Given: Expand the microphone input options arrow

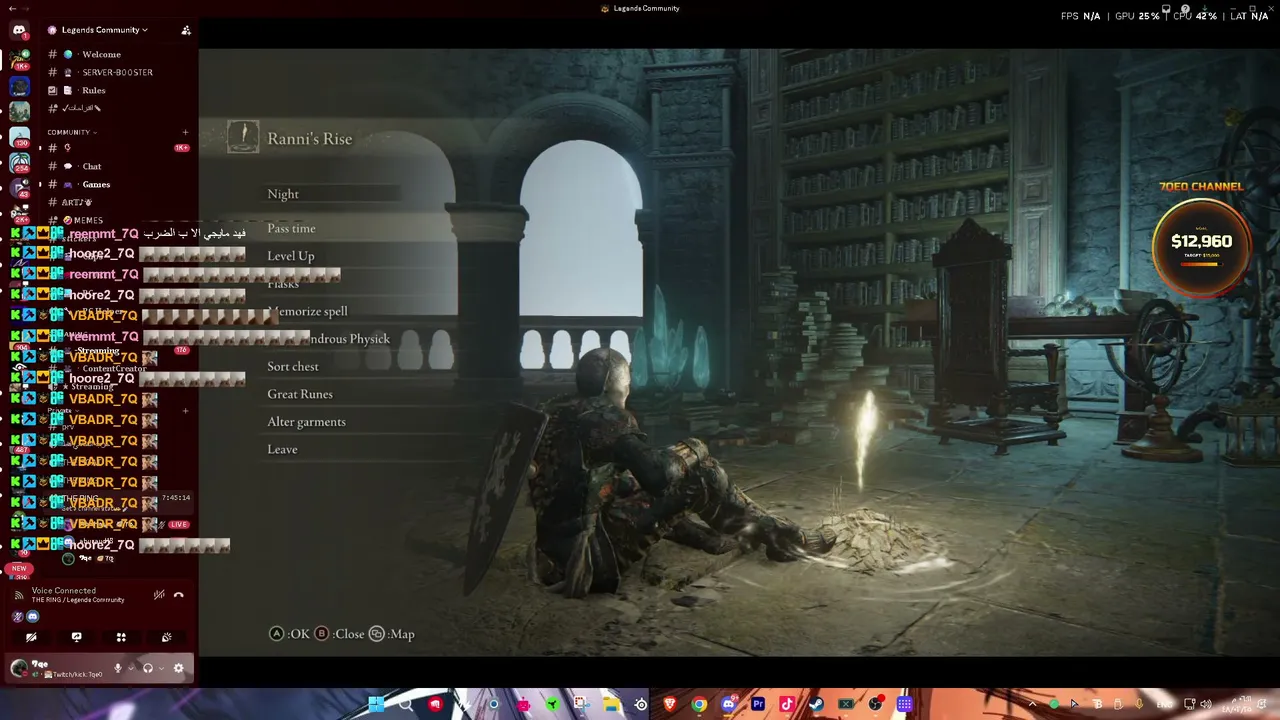Looking at the screenshot, I should click(x=130, y=668).
